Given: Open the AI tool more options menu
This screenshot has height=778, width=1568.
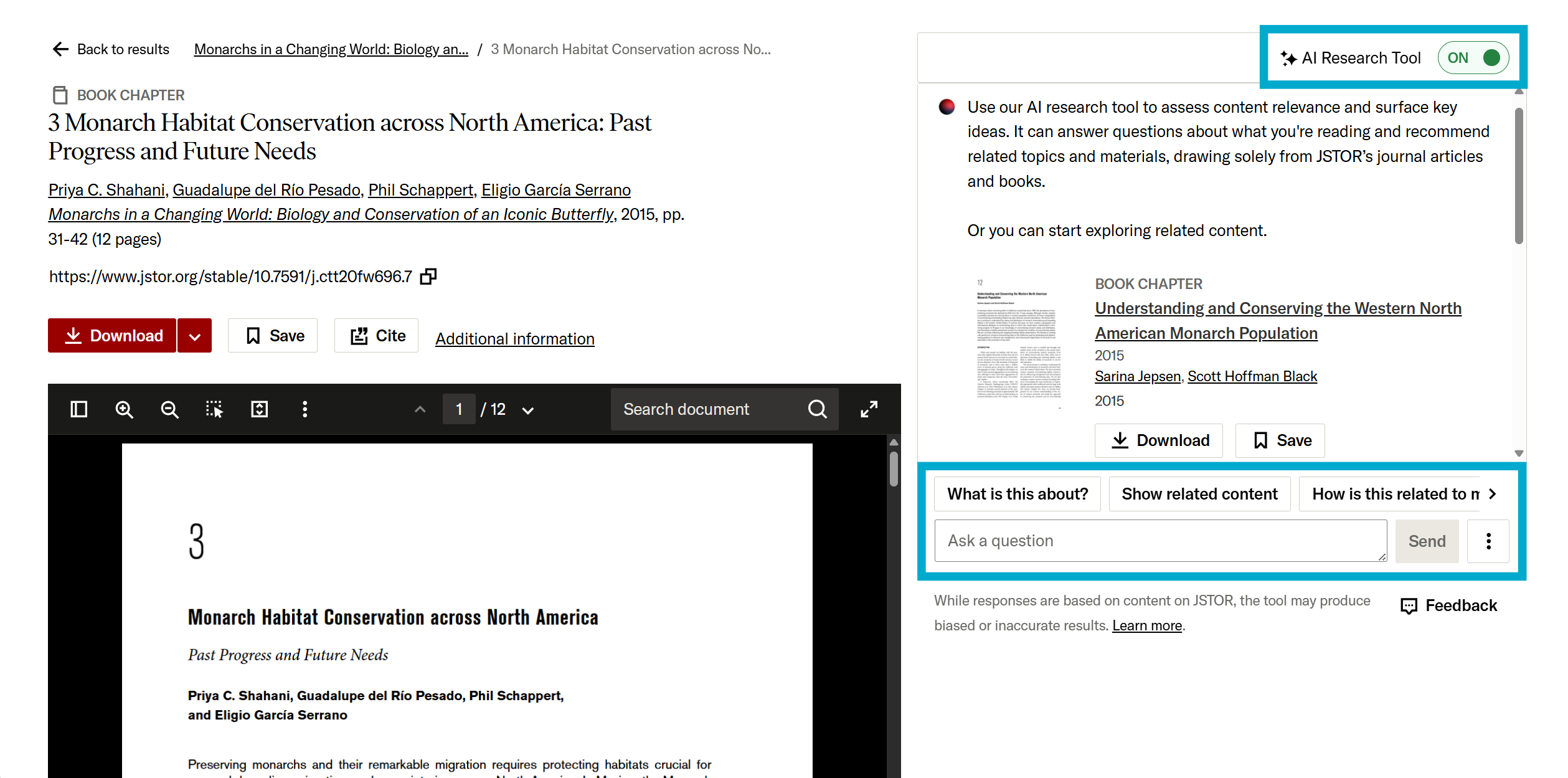Looking at the screenshot, I should (1488, 541).
